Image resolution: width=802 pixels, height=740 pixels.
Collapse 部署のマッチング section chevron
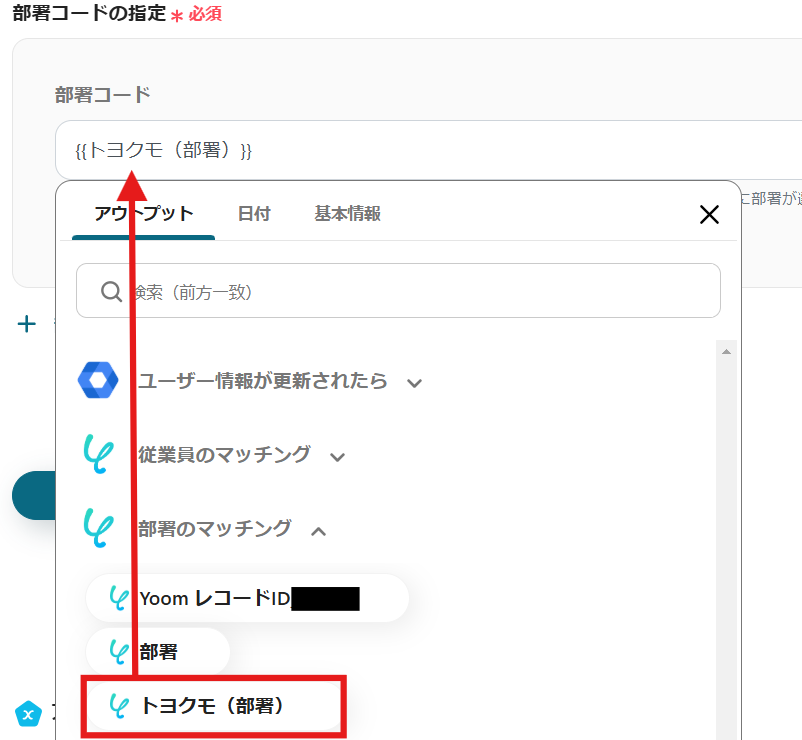click(318, 531)
